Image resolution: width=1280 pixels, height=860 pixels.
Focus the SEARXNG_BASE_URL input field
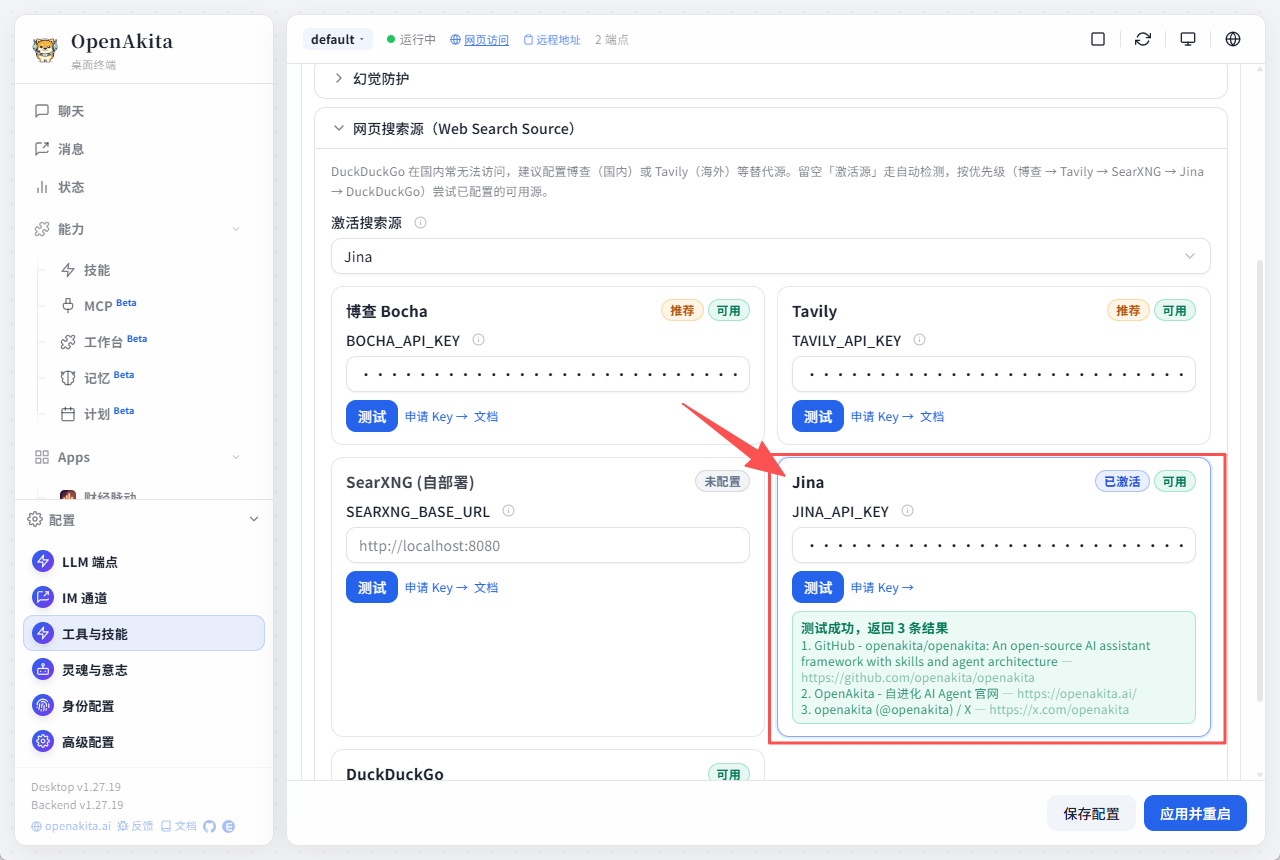point(548,545)
